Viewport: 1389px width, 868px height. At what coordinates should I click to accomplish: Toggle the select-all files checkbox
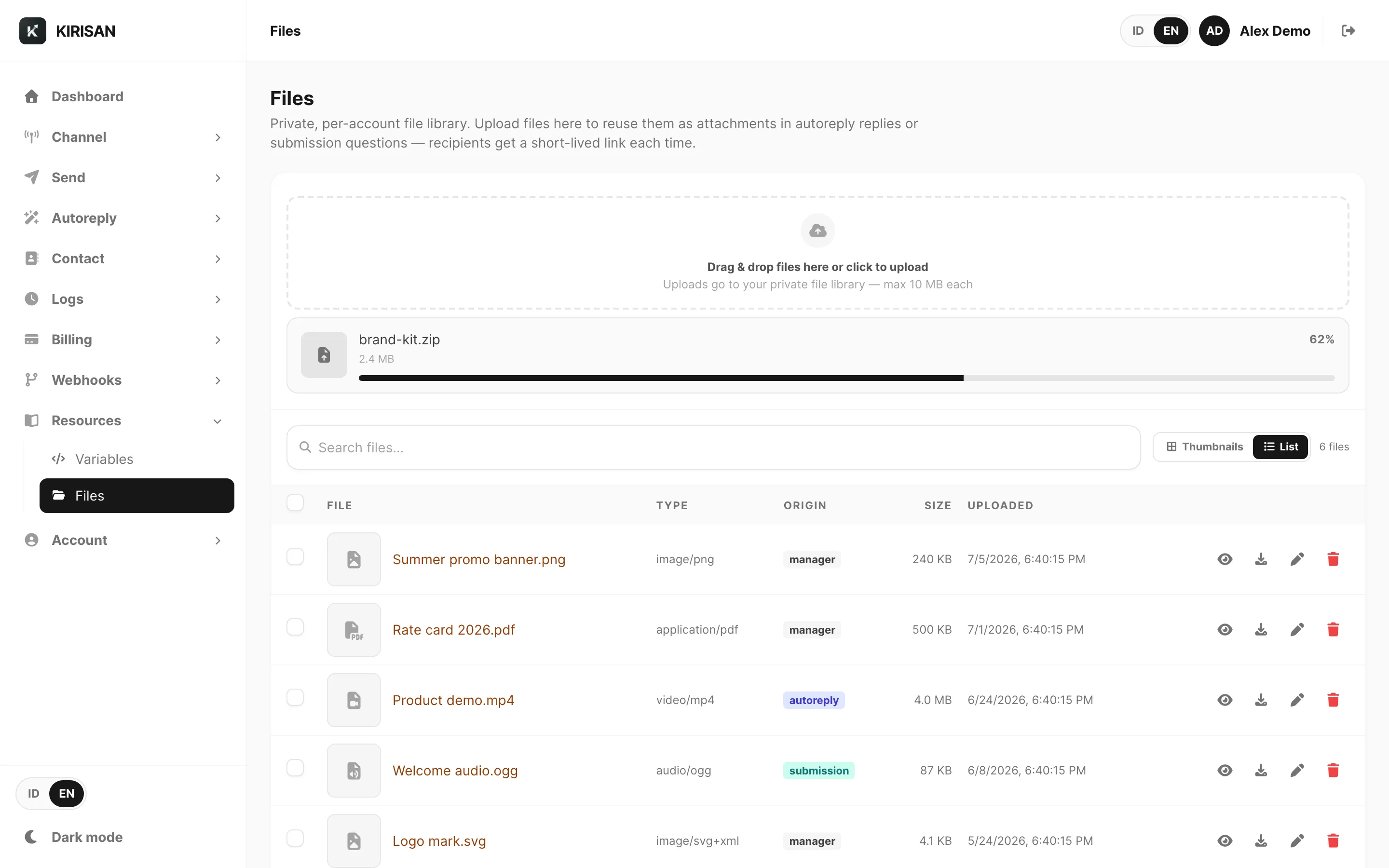[295, 502]
